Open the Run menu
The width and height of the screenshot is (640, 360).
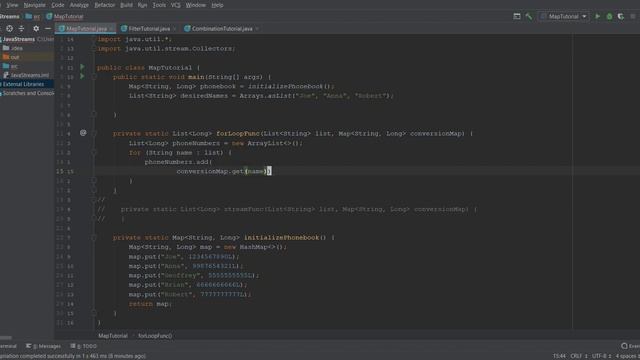click(142, 5)
